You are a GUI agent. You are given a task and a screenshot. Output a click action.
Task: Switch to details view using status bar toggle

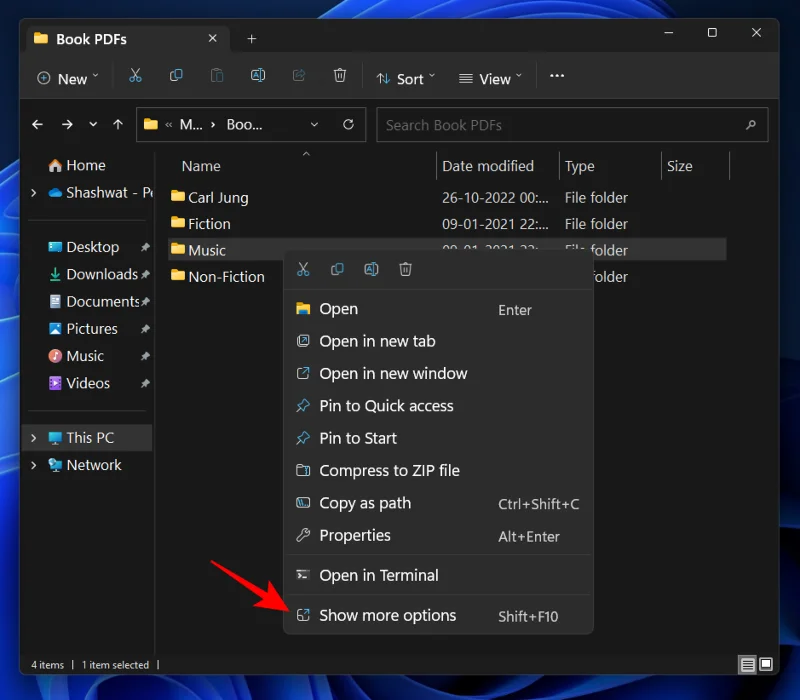746,664
